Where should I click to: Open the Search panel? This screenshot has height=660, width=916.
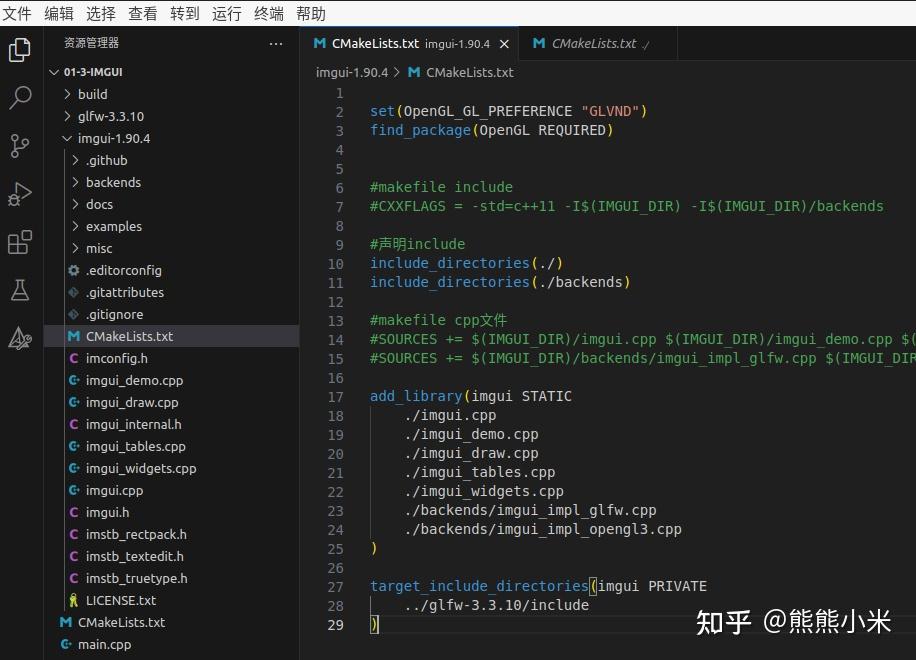coord(20,97)
